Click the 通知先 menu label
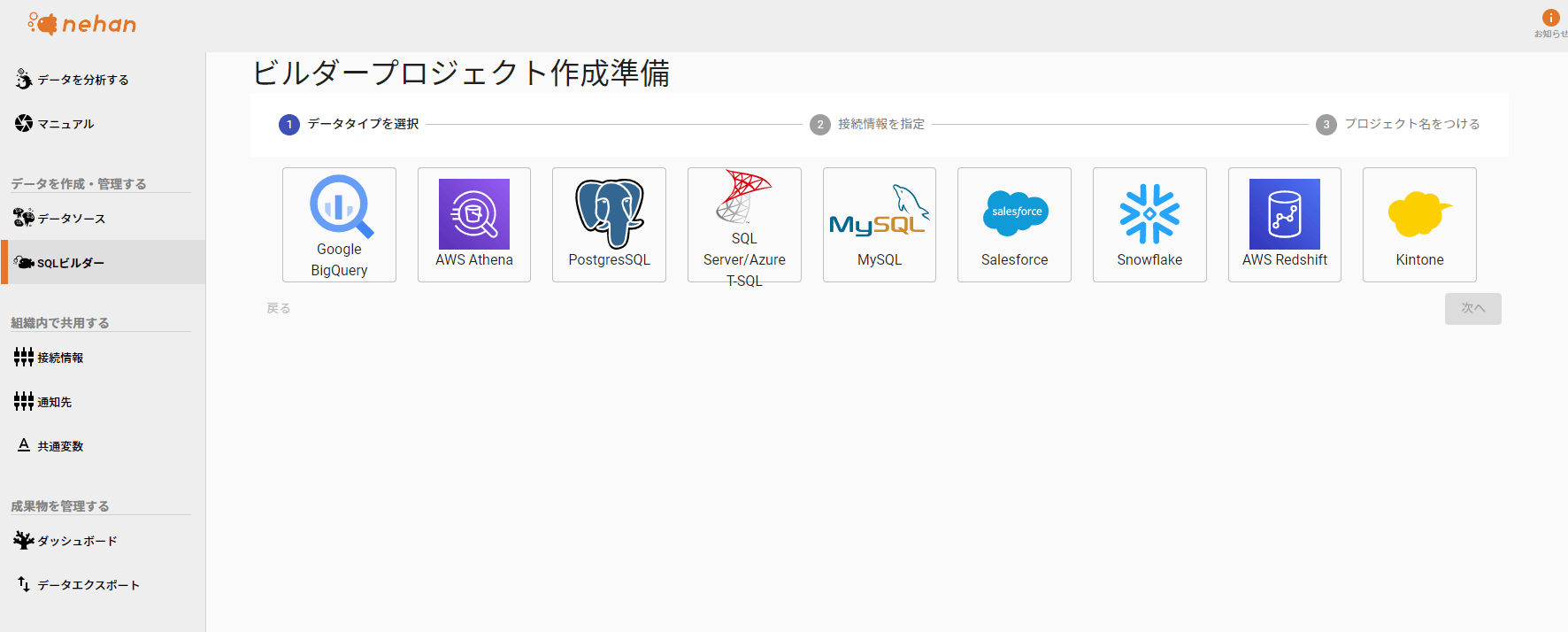The image size is (1568, 632). (54, 402)
